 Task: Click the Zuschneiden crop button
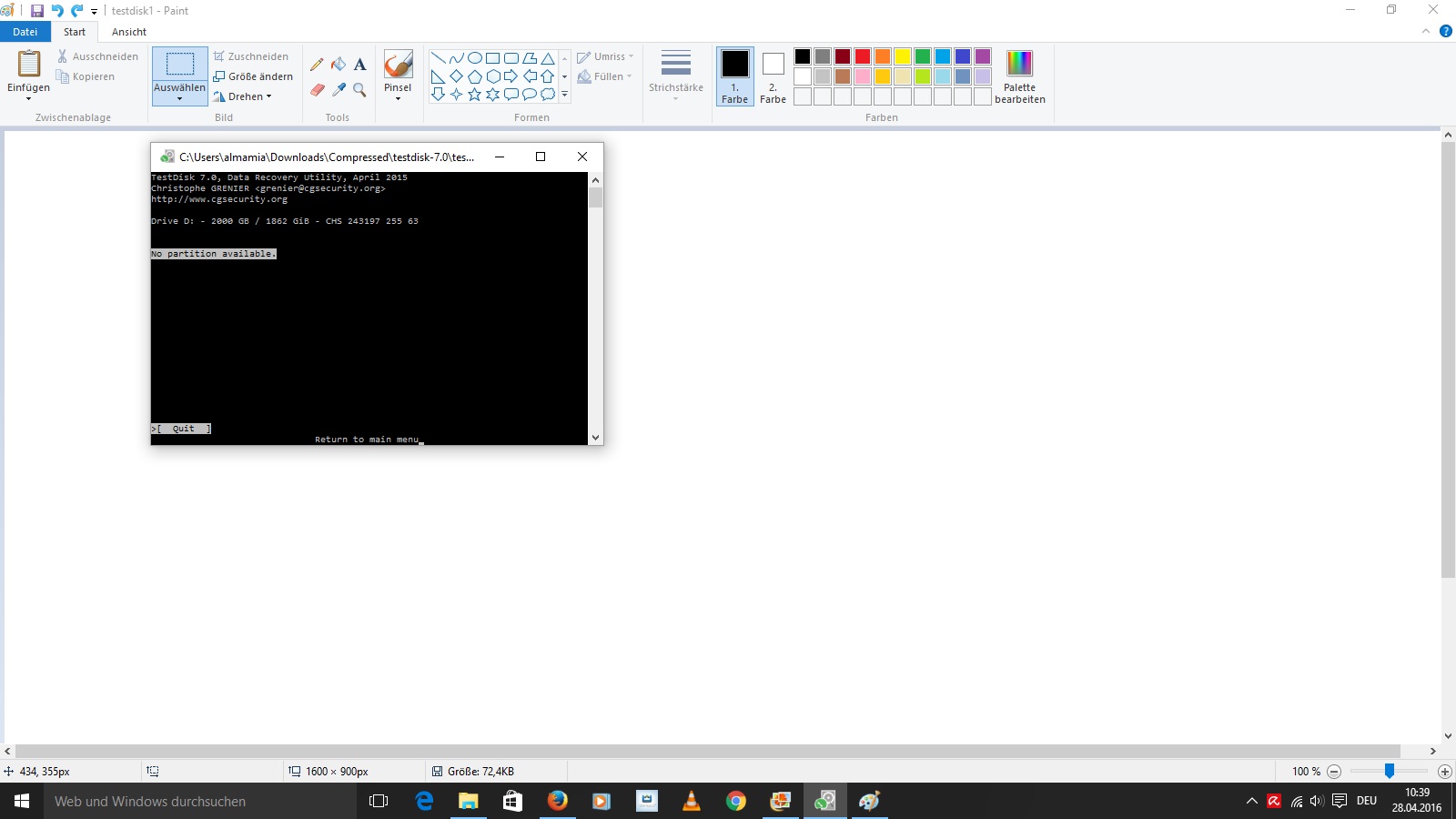[x=251, y=56]
